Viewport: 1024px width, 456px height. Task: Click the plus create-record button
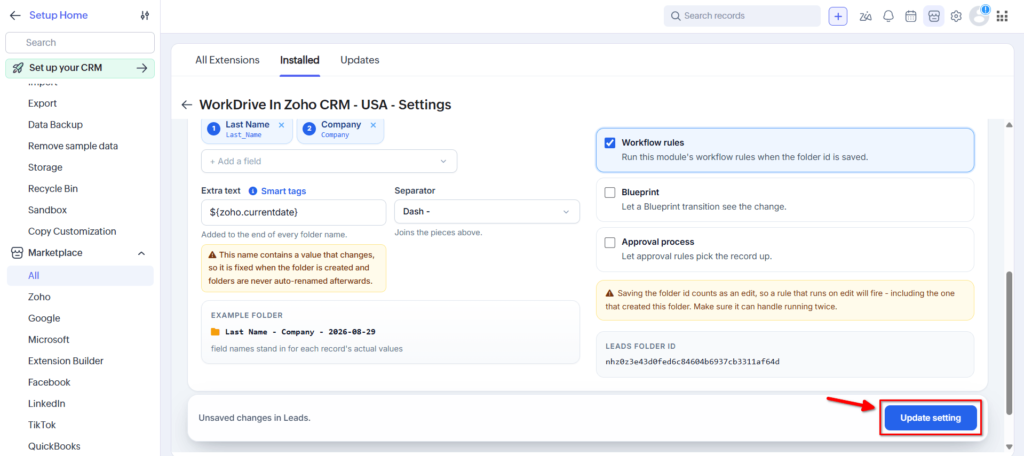(x=838, y=16)
